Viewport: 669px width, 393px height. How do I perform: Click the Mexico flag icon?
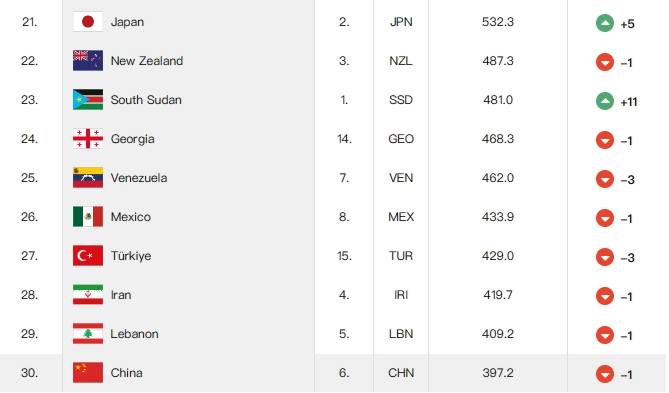point(88,217)
